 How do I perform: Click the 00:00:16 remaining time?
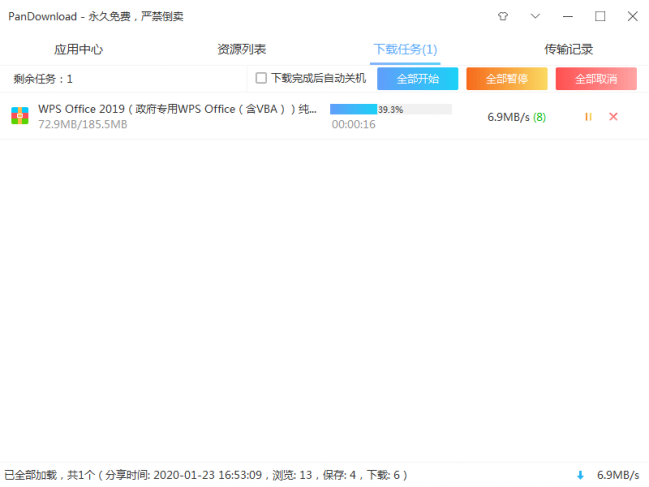click(x=353, y=124)
